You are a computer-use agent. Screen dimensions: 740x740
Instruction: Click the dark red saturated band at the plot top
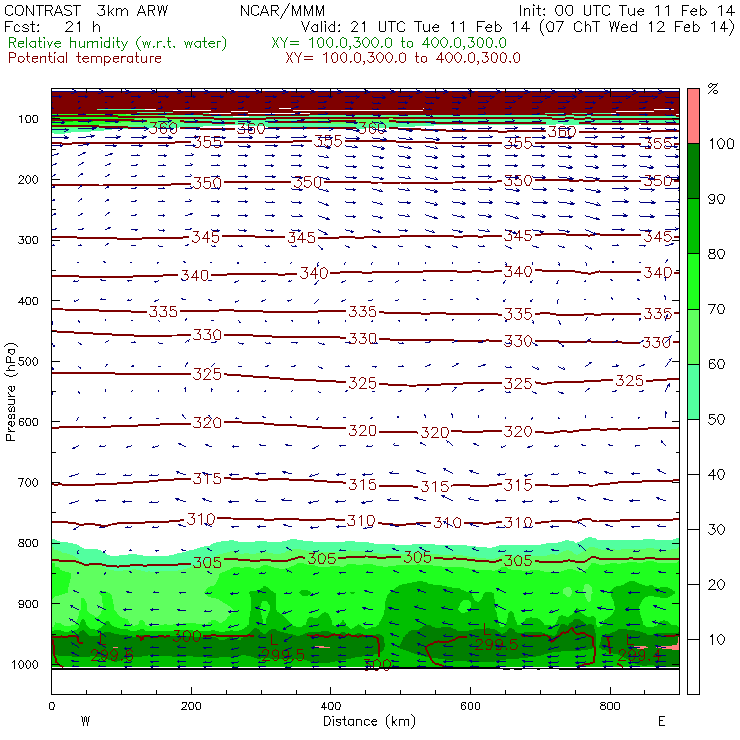click(366, 102)
